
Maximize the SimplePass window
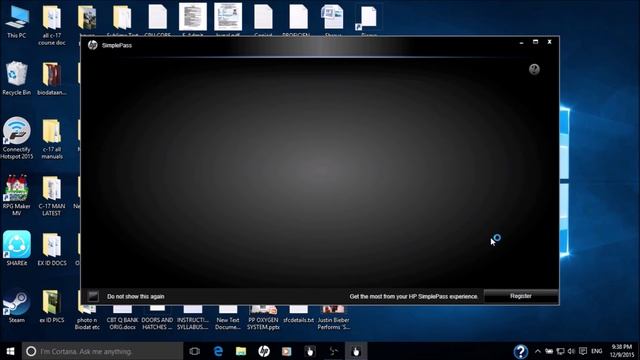pyautogui.click(x=536, y=42)
